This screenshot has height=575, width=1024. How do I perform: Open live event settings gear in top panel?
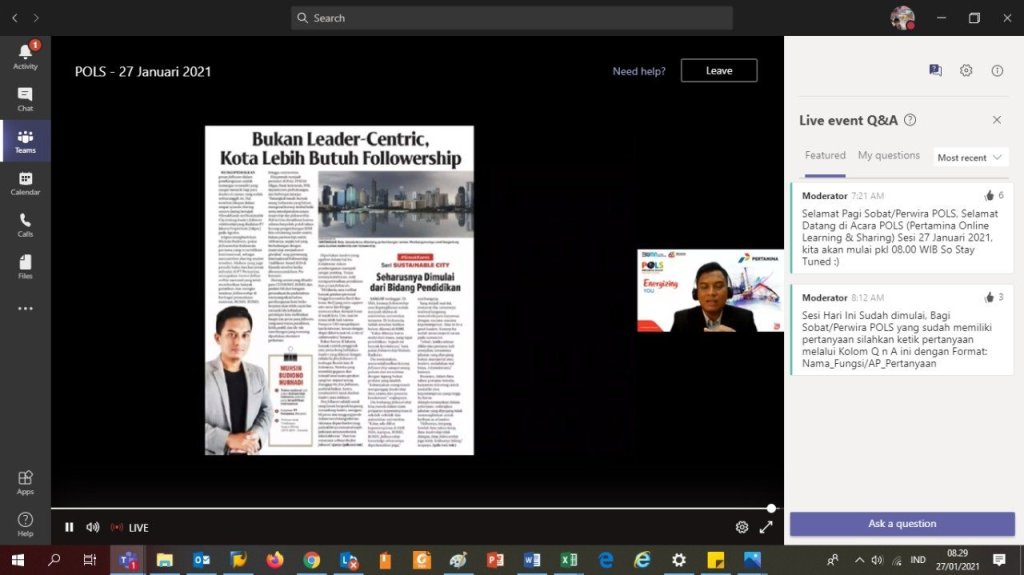(966, 71)
